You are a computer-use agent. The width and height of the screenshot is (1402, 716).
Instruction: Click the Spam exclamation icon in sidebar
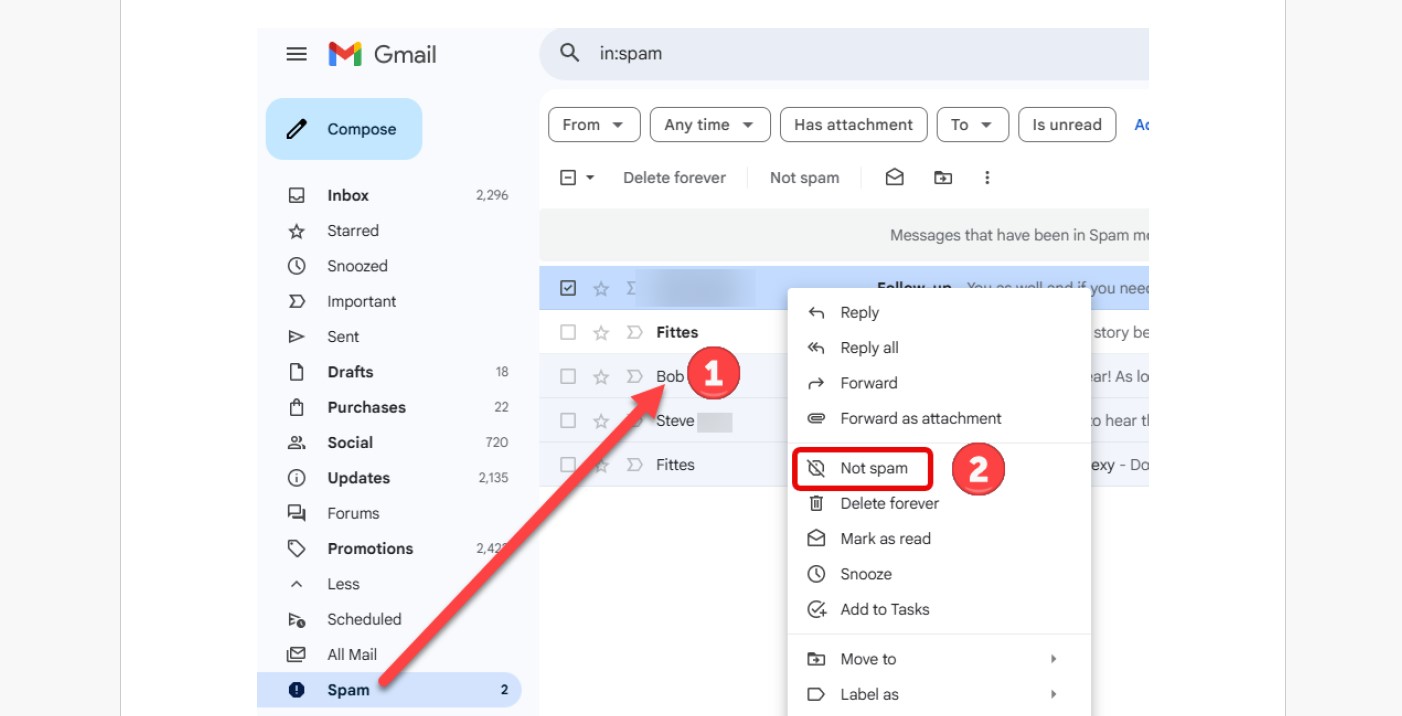click(296, 689)
